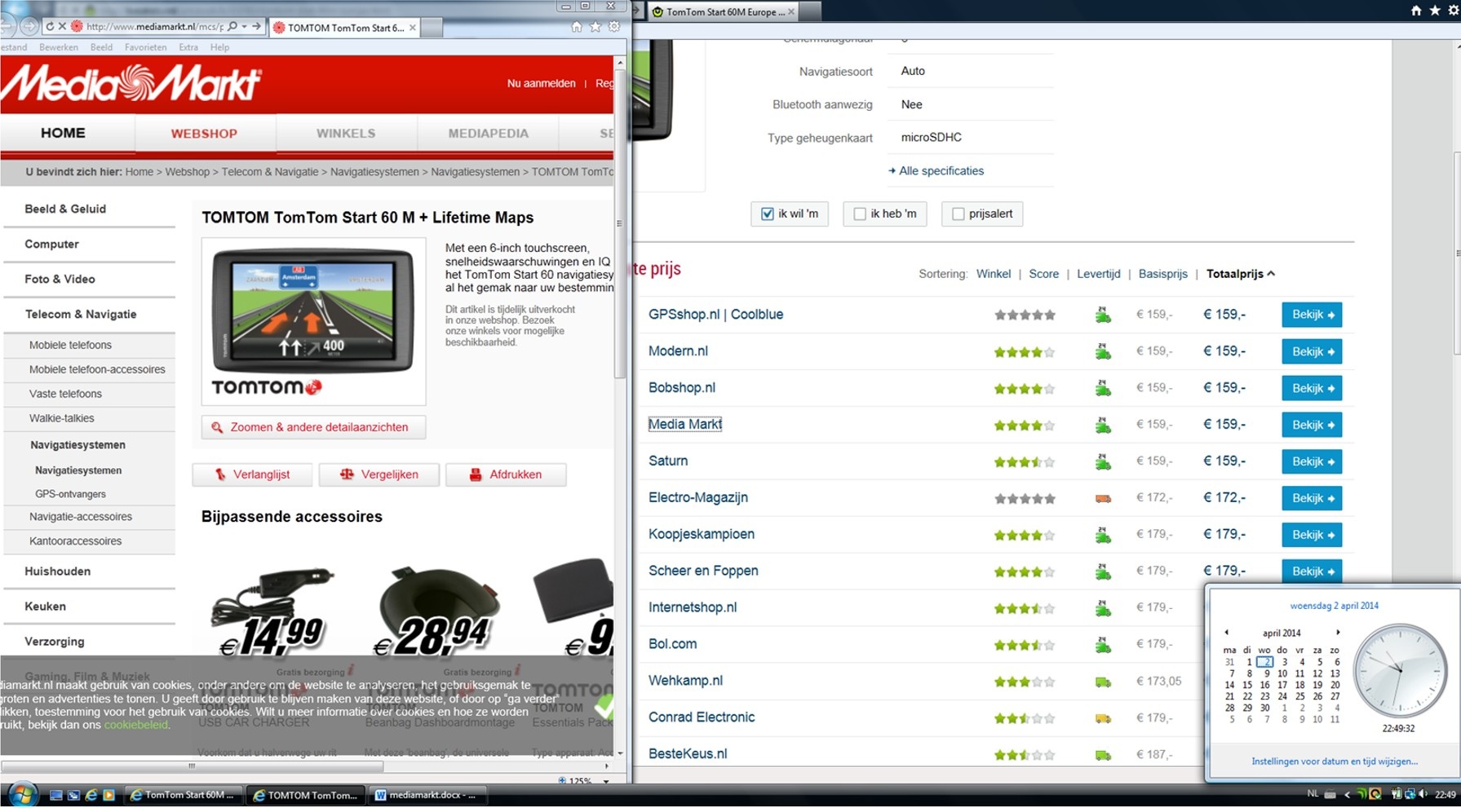The height and width of the screenshot is (812, 1461).
Task: Open the GPSshop.nl | Coolblue shop link
Action: pos(715,315)
